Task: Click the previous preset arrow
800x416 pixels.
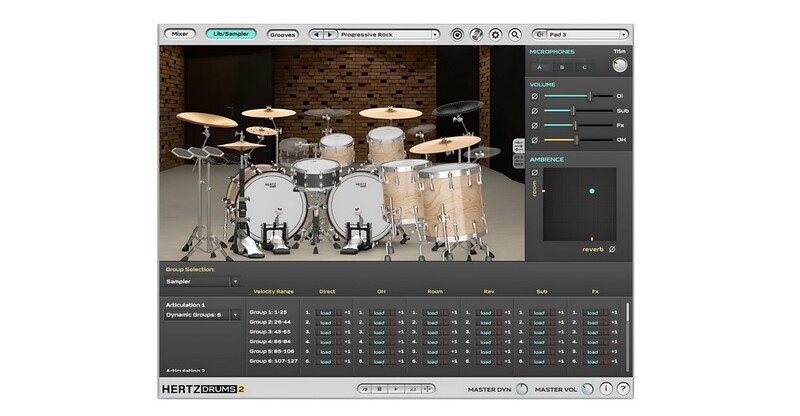Action: click(x=317, y=34)
